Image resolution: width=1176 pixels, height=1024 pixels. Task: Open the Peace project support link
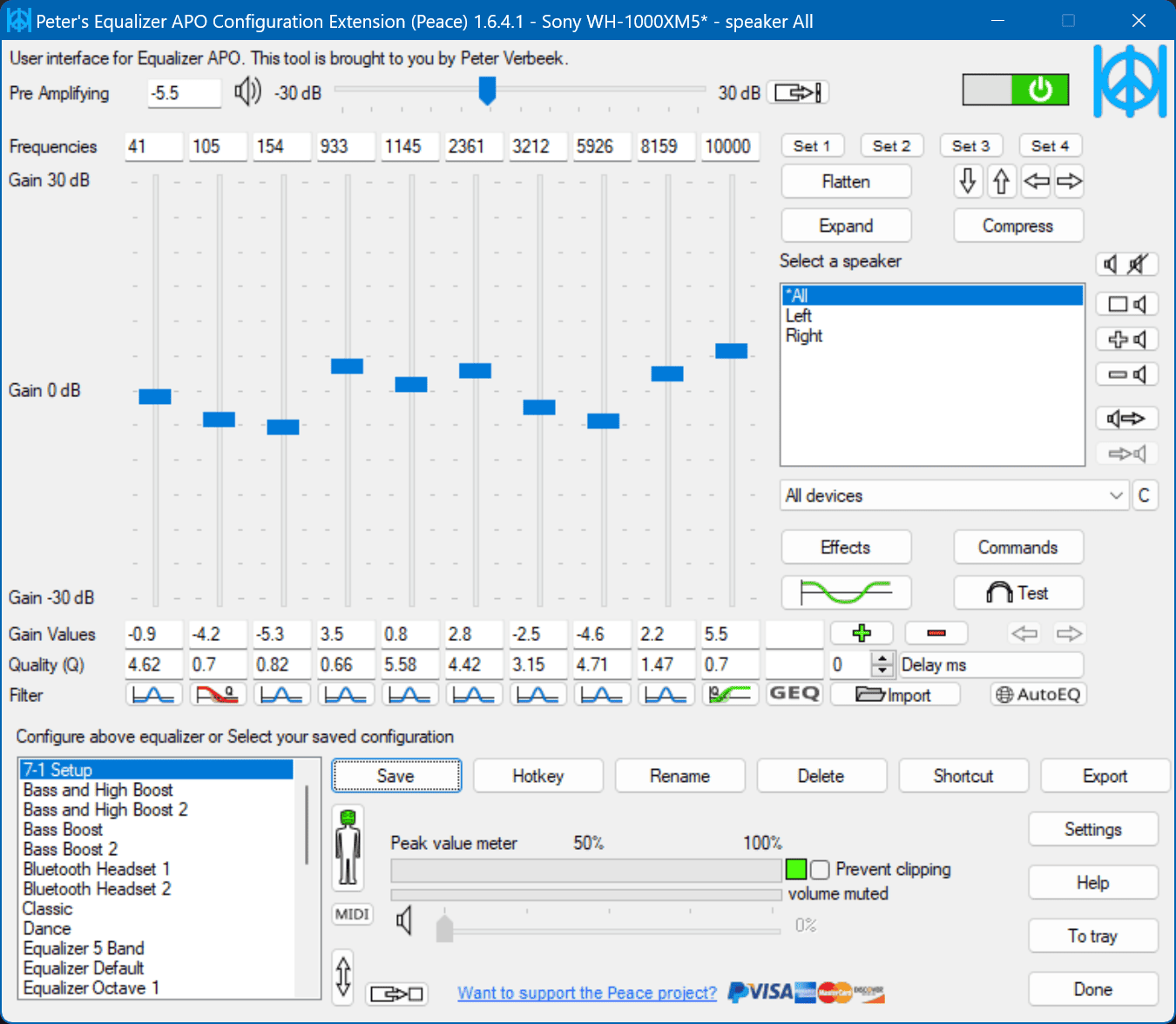(587, 993)
